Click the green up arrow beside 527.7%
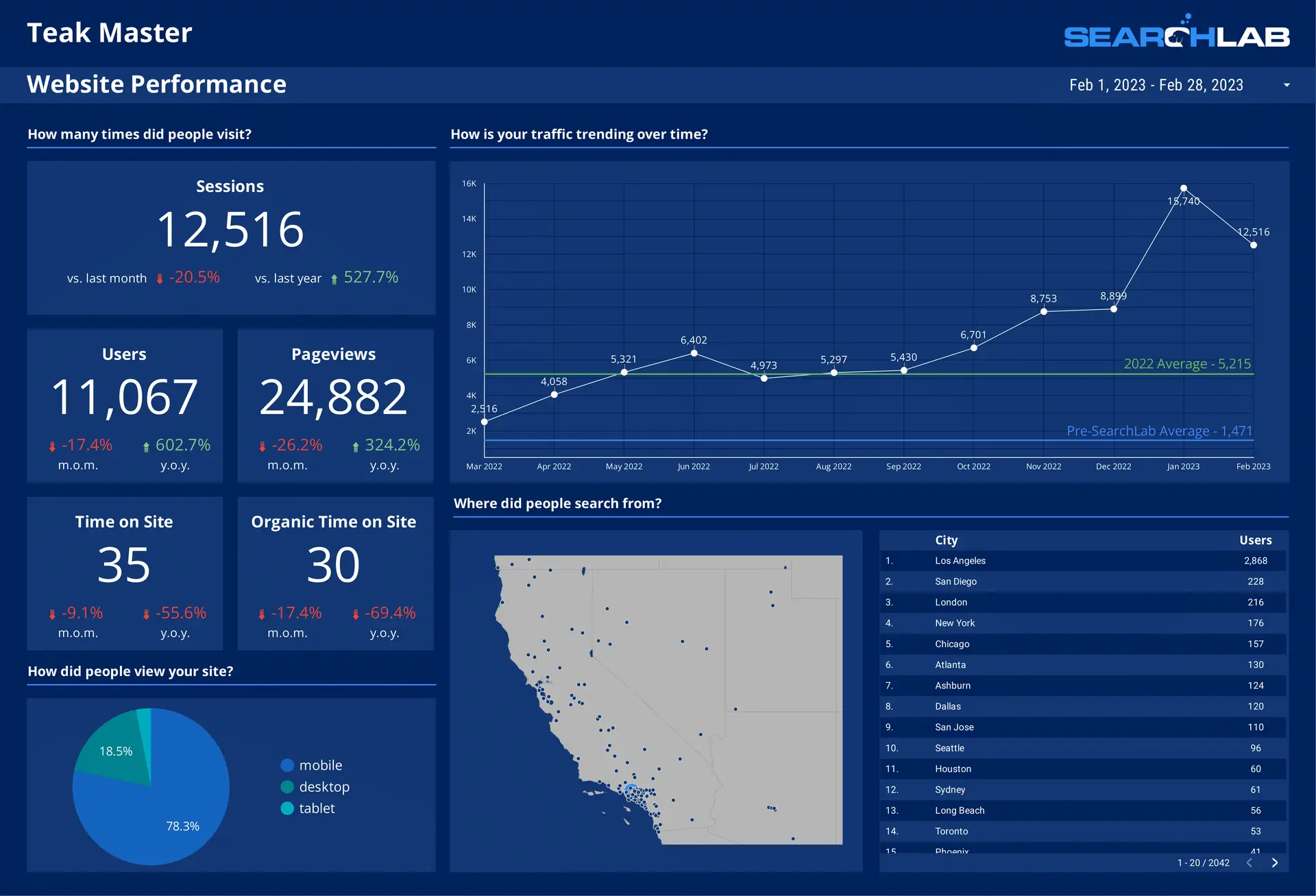 pos(334,278)
